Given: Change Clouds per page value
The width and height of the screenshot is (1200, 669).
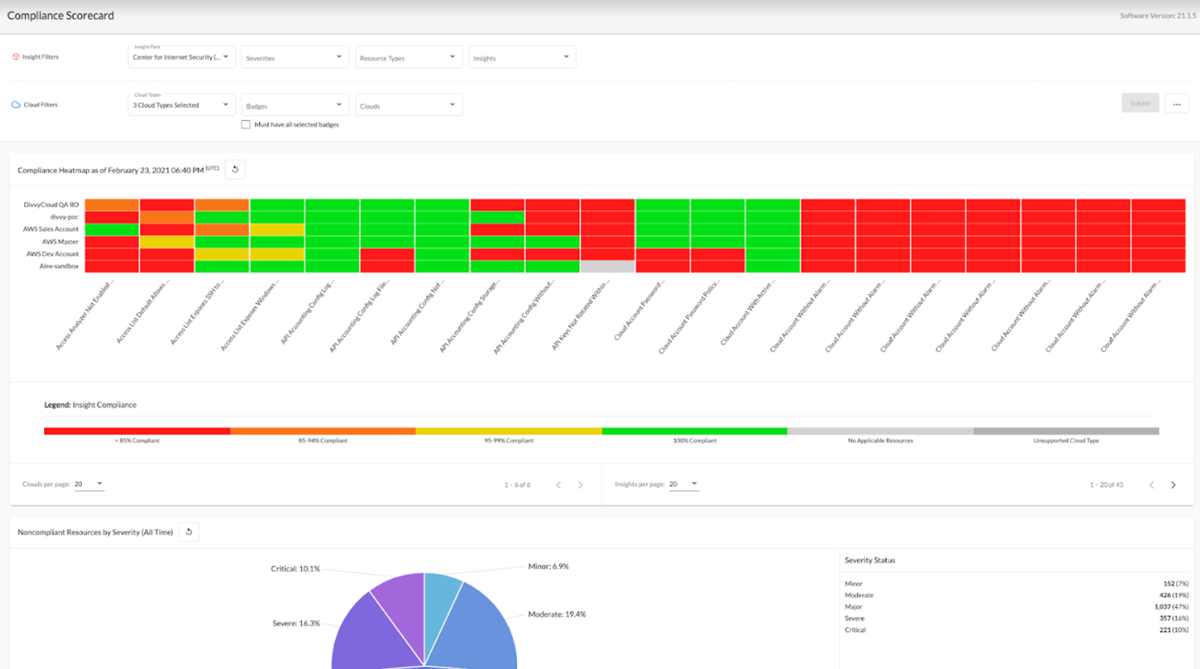Looking at the screenshot, I should [x=89, y=484].
